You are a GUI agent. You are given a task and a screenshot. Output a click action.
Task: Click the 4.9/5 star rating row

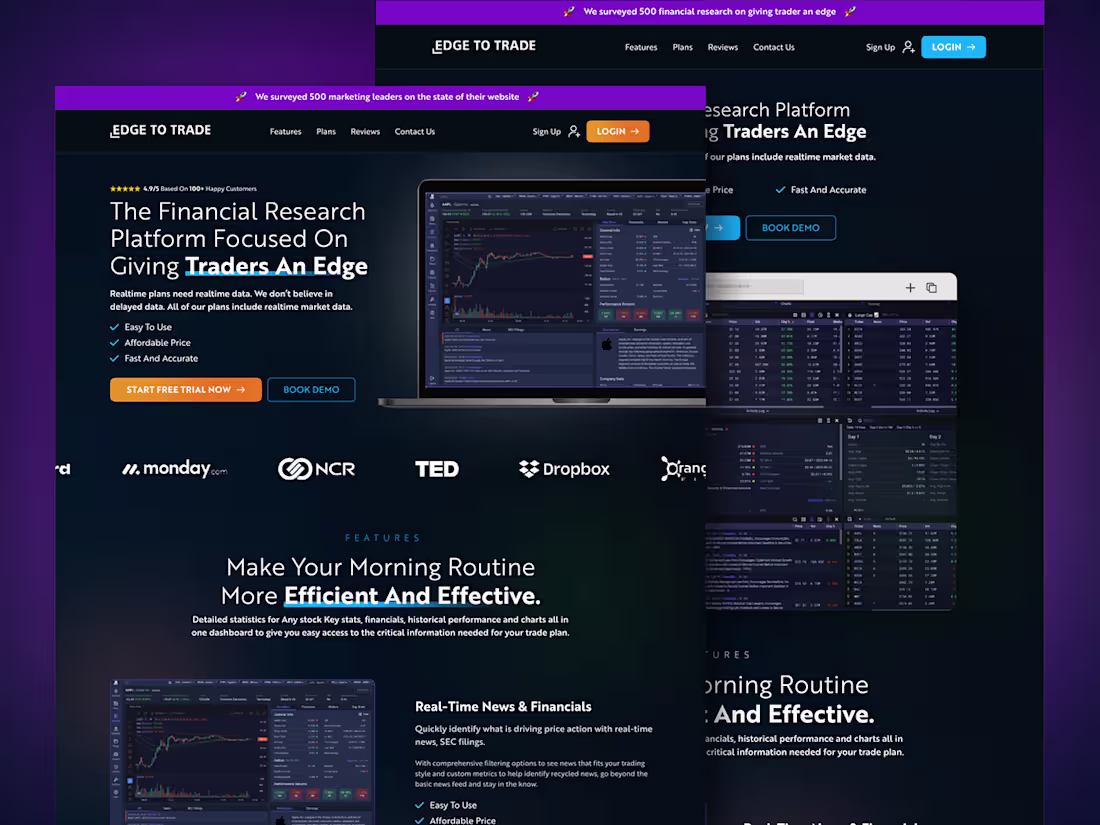(183, 188)
